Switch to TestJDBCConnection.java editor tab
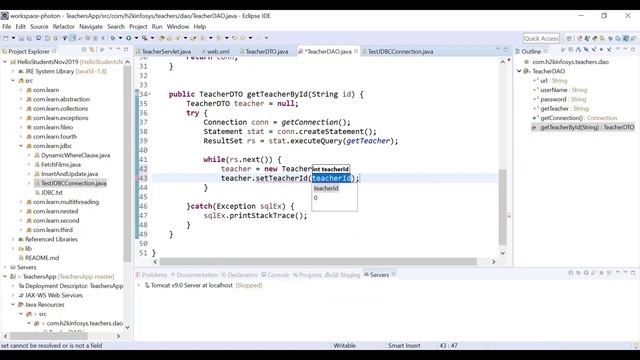Viewport: 640px width, 360px height. coord(397,51)
